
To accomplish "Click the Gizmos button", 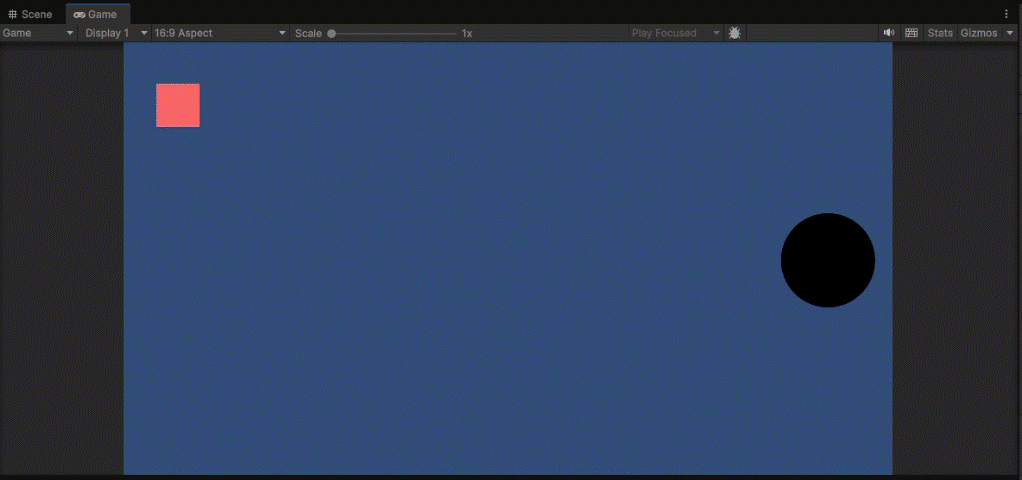I will pyautogui.click(x=979, y=33).
